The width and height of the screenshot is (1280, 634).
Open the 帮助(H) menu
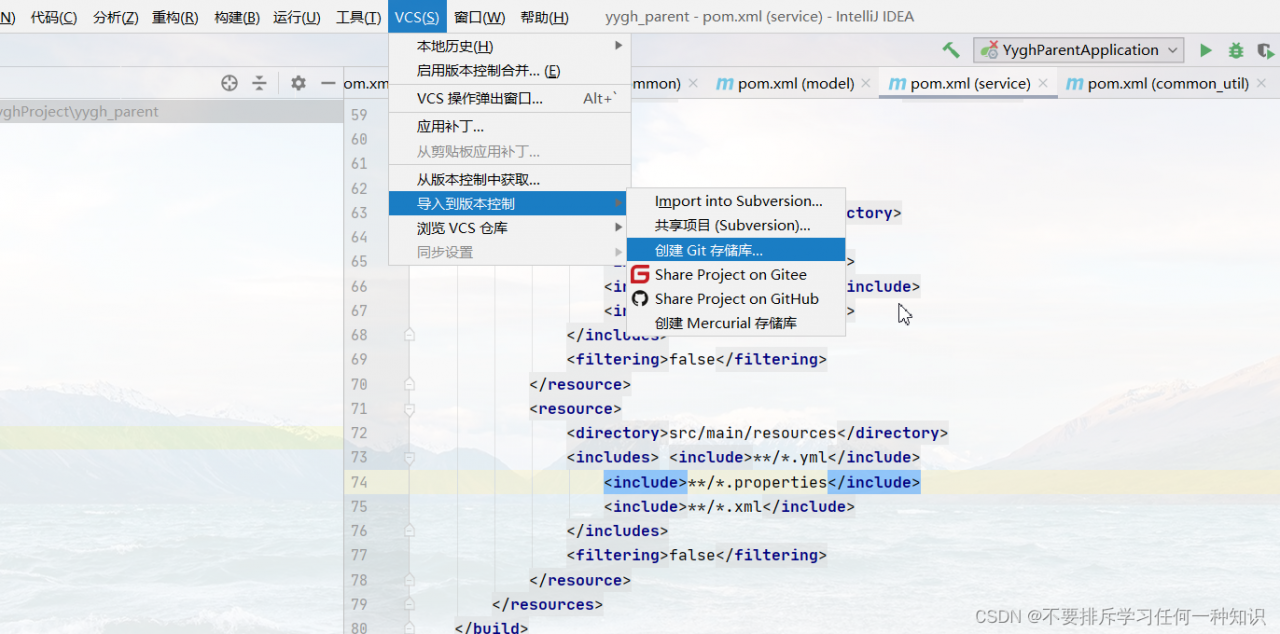click(x=544, y=17)
